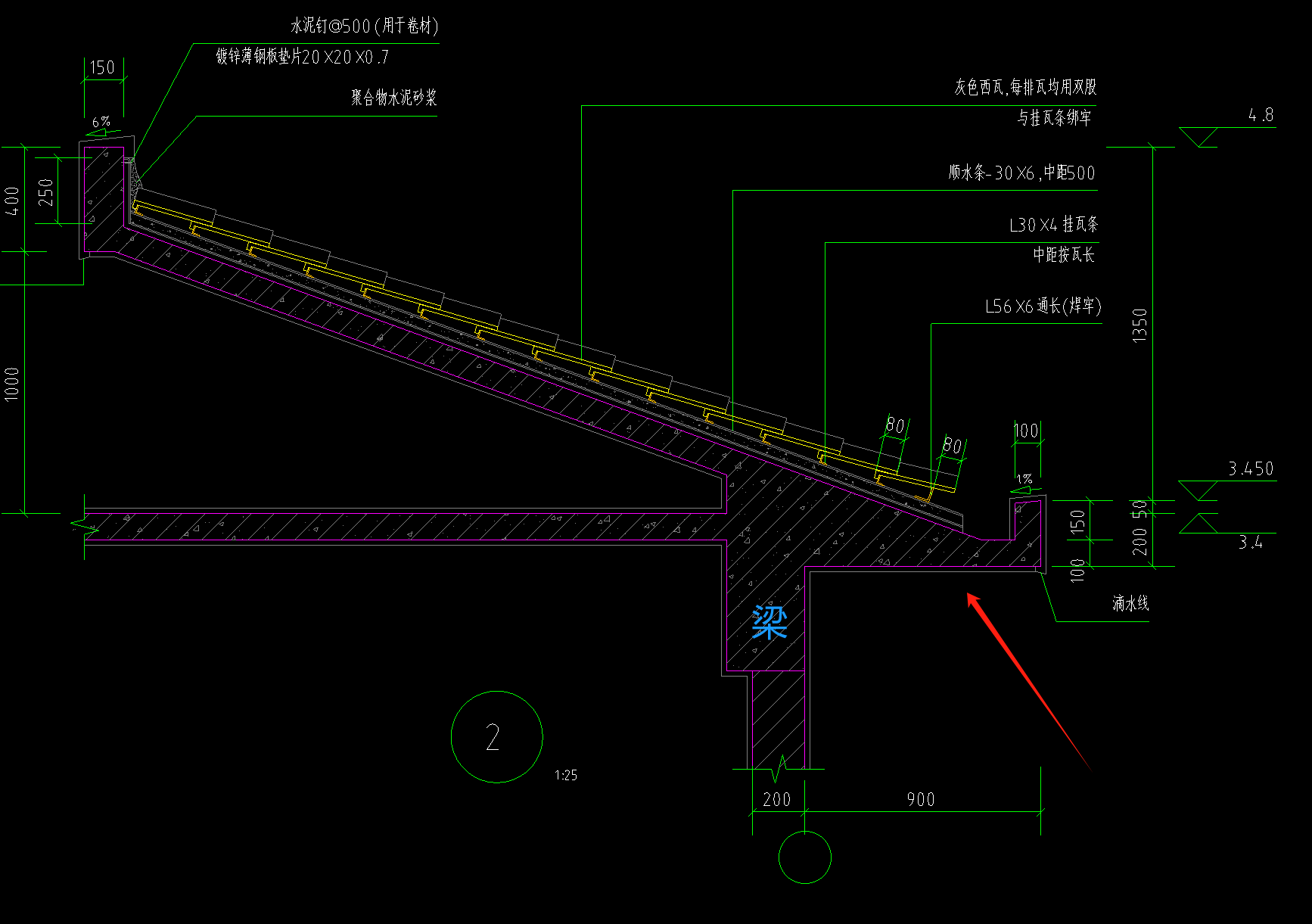Select the 水泥钉@500(用于卷材) annotation text
This screenshot has height=924, width=1312.
(364, 26)
